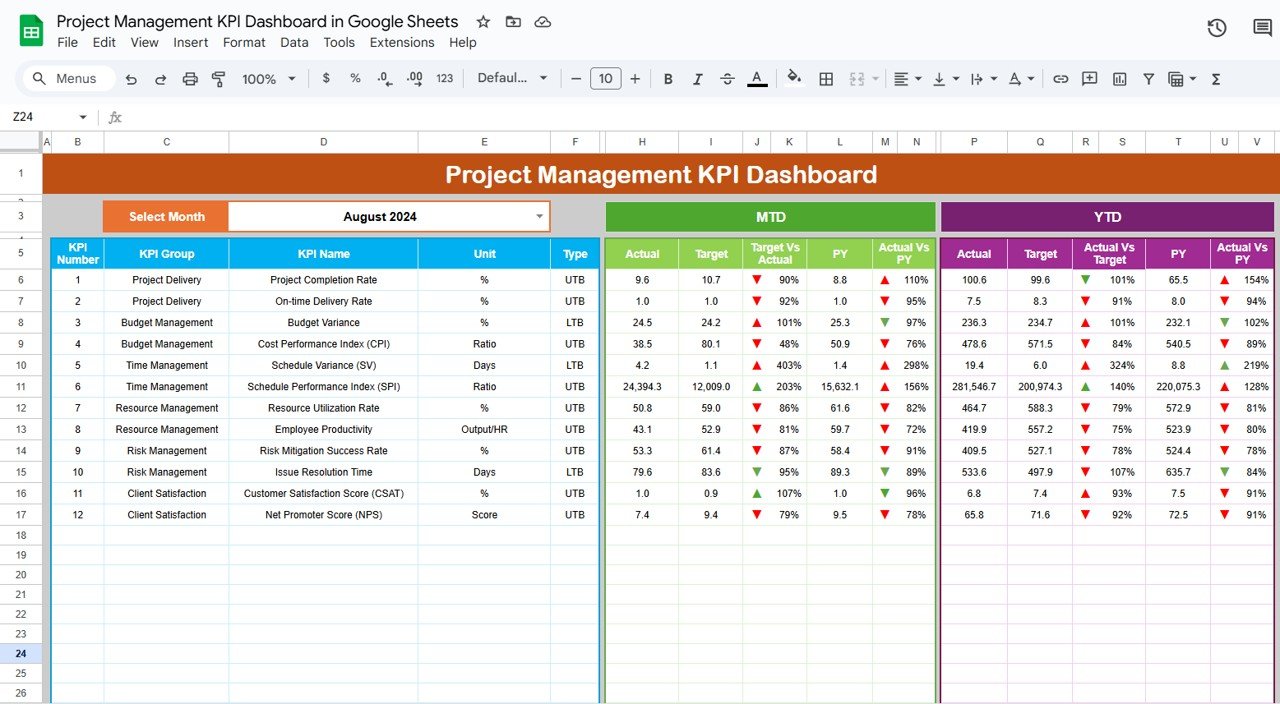Open the File menu
Image resolution: width=1280 pixels, height=704 pixels.
coord(67,43)
